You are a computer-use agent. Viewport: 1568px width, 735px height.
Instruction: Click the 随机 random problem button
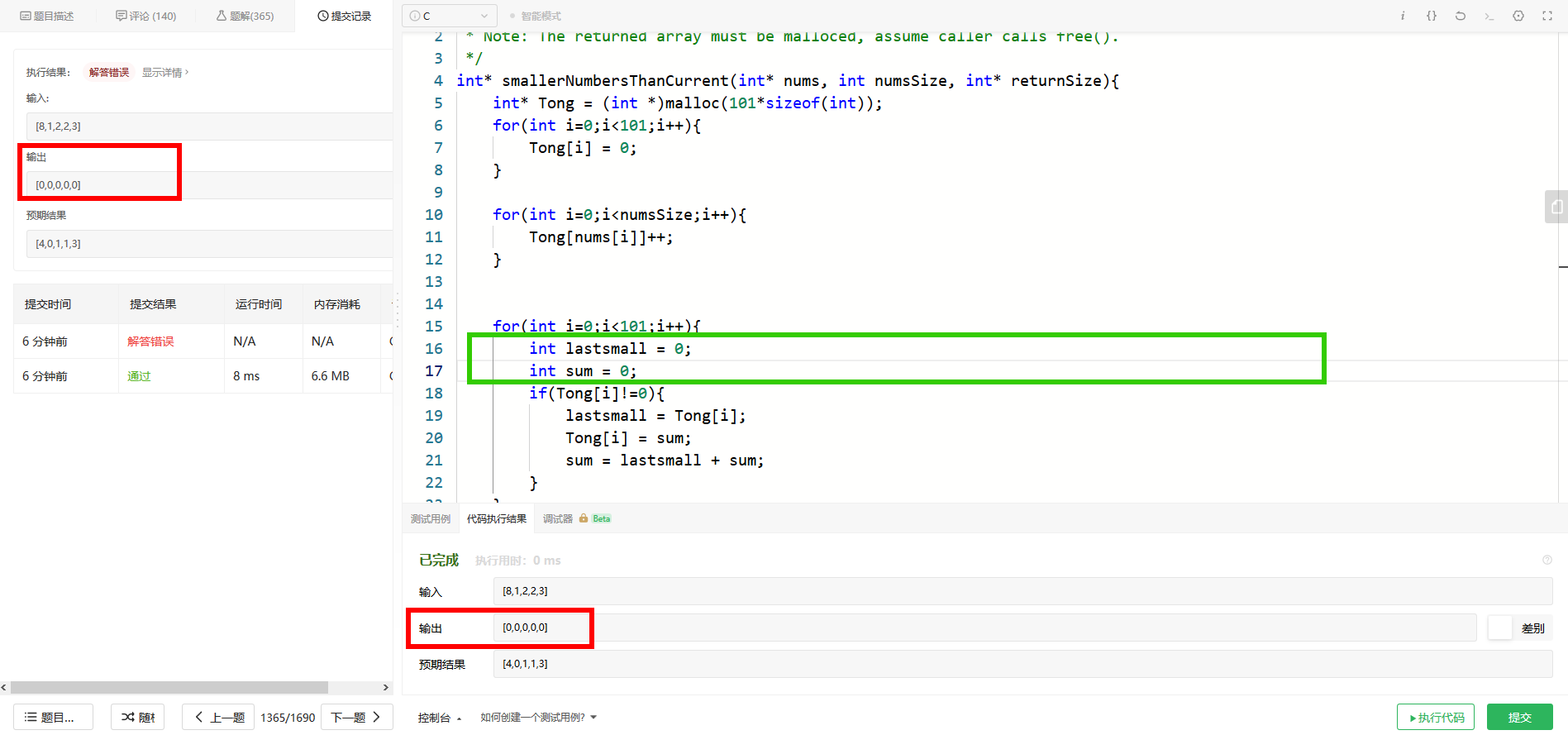pos(137,717)
